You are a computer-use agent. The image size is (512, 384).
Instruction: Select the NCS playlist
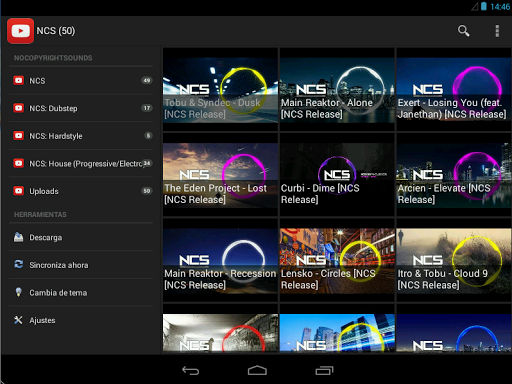pos(81,81)
